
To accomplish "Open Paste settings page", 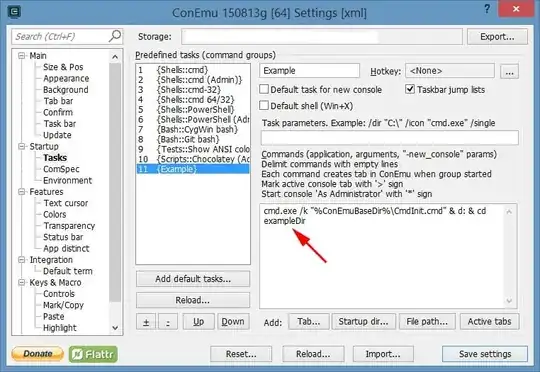I will [x=53, y=316].
